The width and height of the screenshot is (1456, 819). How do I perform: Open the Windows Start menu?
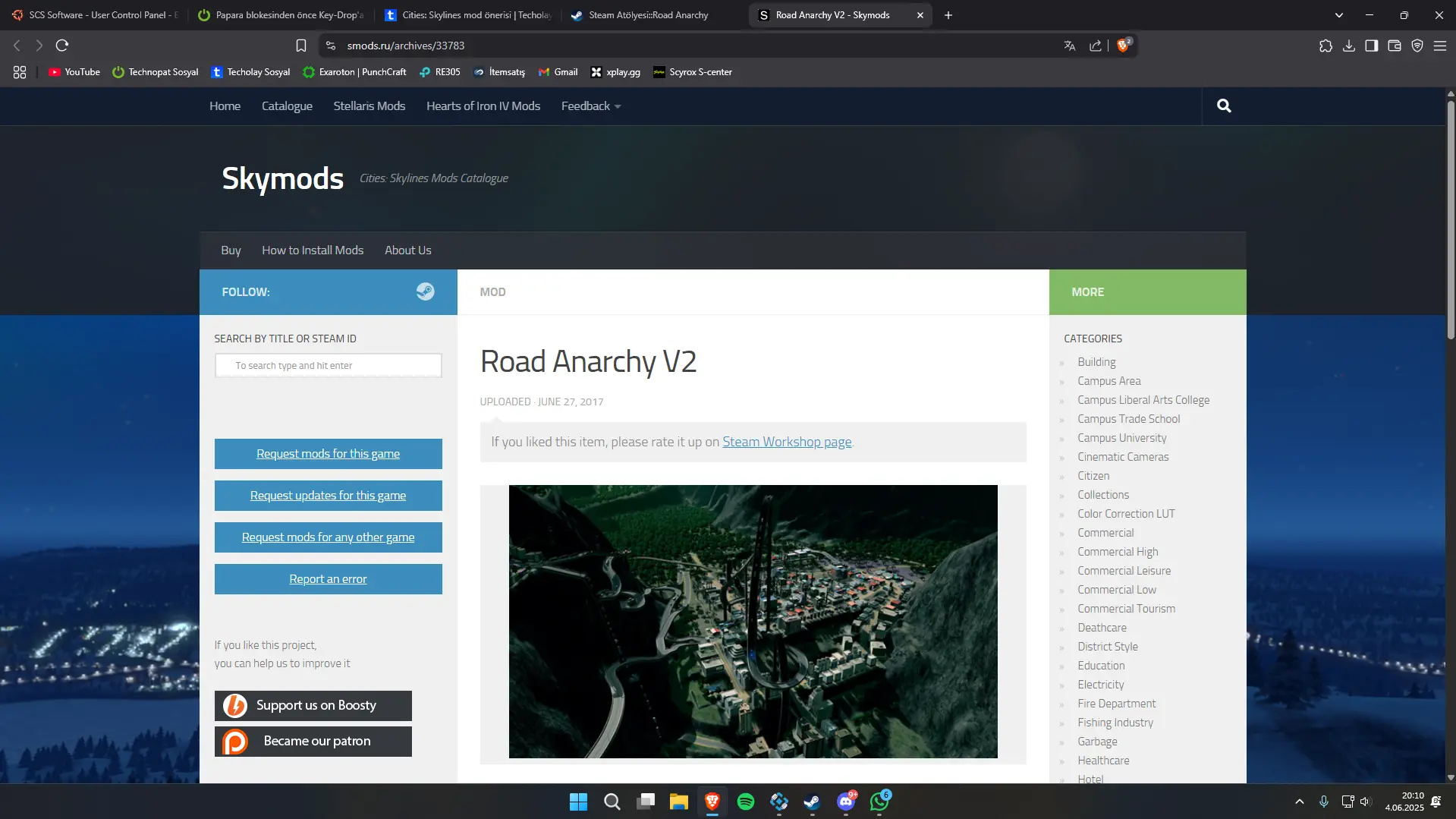click(x=578, y=802)
